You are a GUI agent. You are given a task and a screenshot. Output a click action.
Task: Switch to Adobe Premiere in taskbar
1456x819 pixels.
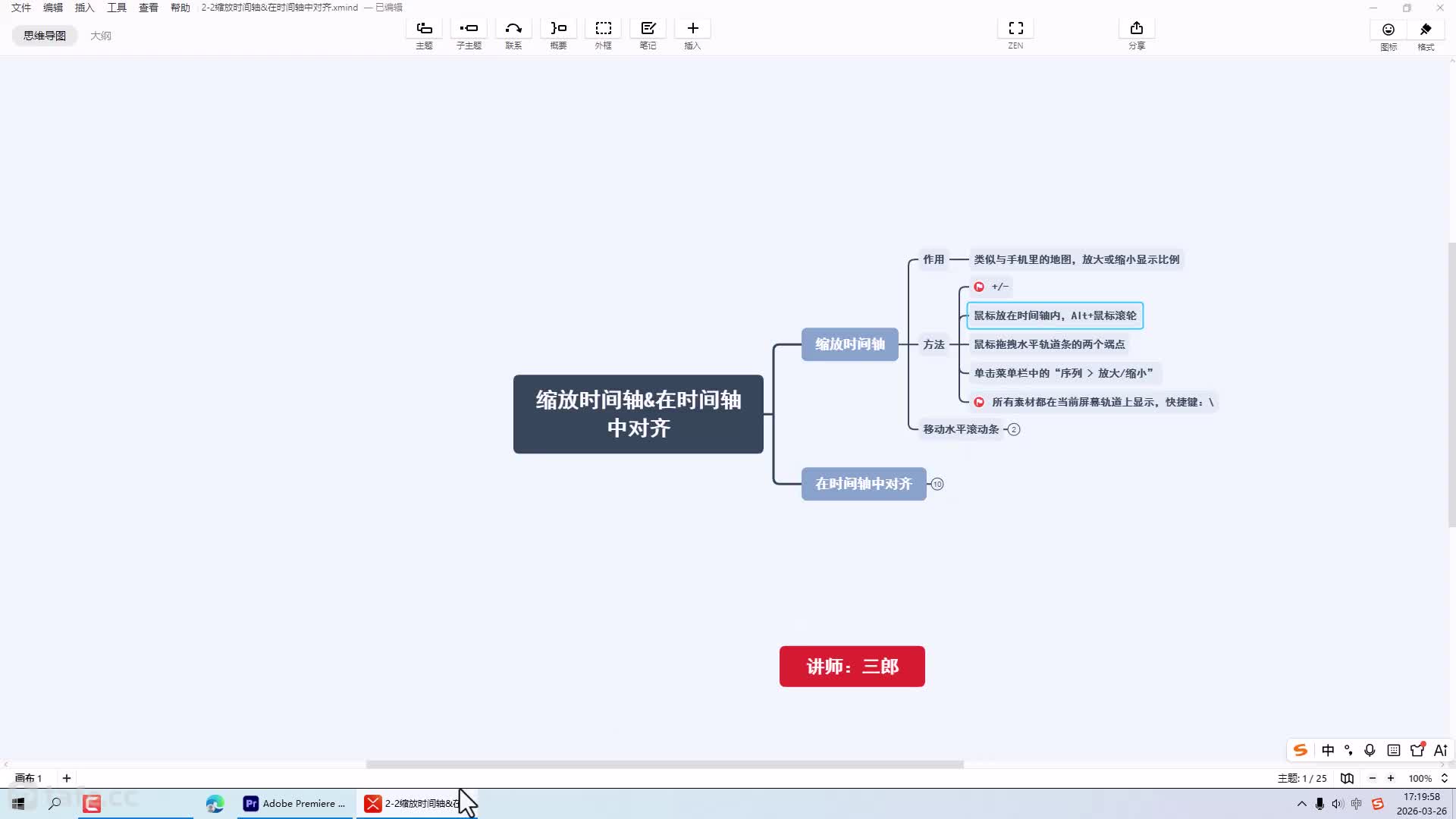click(x=294, y=803)
